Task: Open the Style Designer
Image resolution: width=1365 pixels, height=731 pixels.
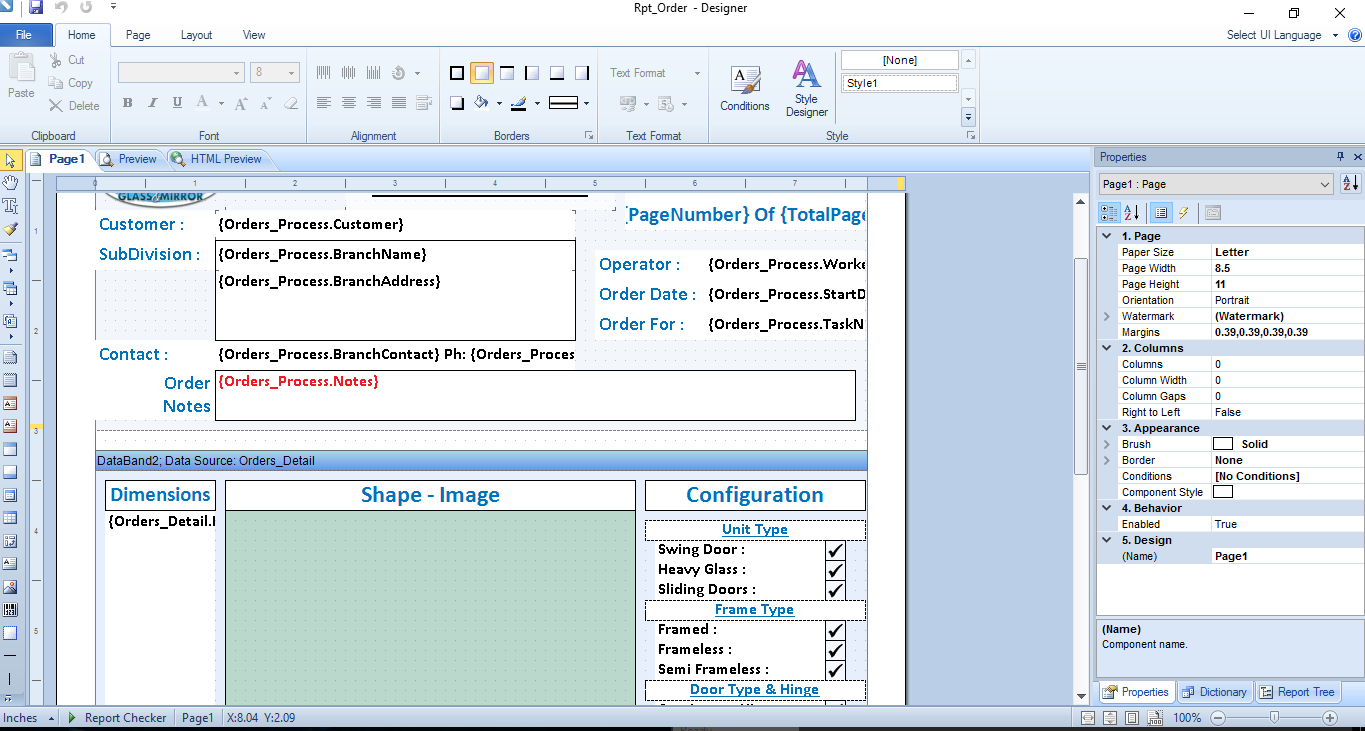Action: [x=806, y=88]
